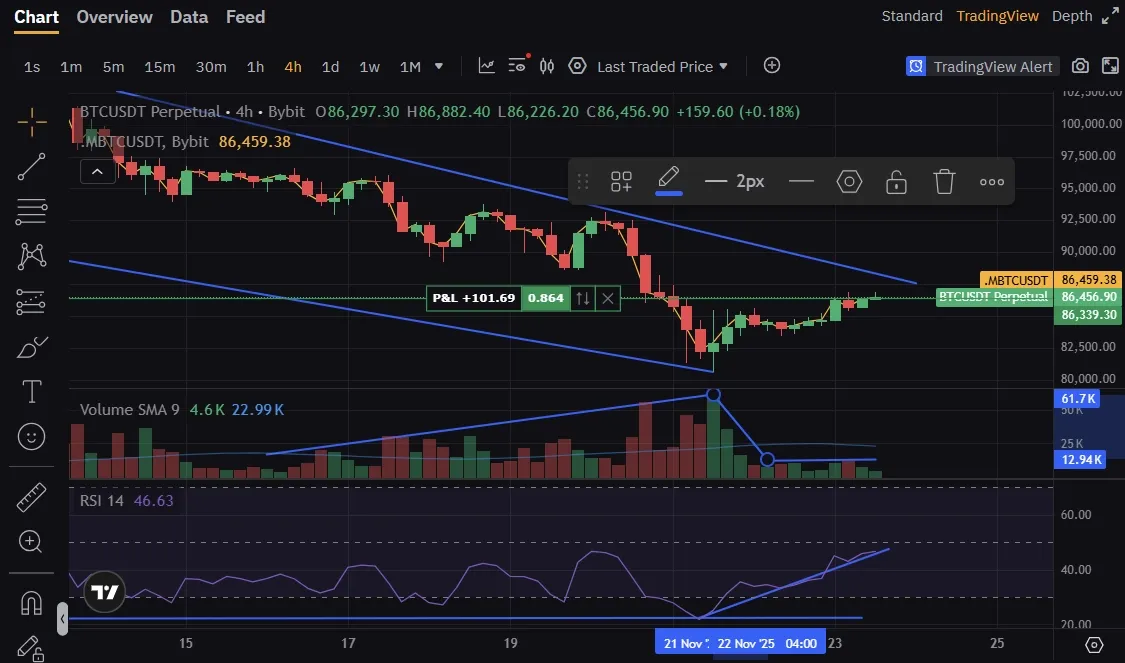Expand more timeframes dropdown arrow

(x=438, y=66)
